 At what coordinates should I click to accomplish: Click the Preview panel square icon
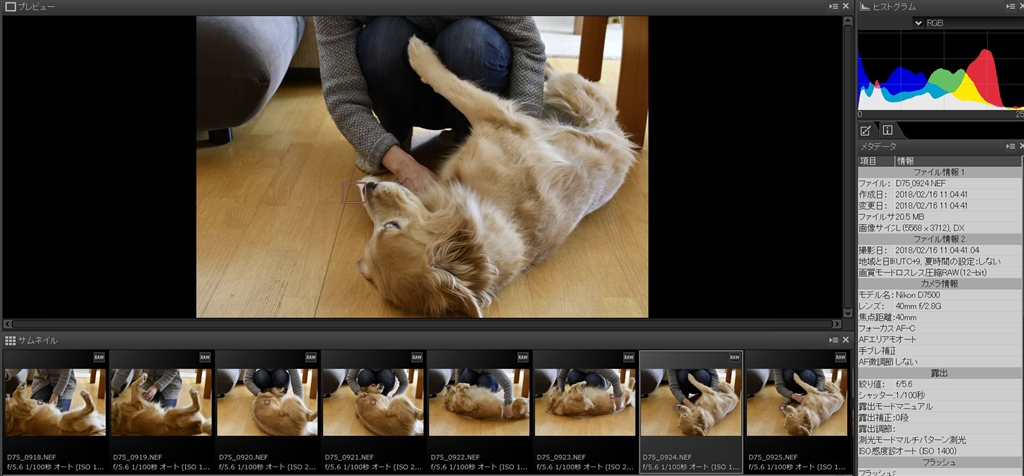(10, 7)
